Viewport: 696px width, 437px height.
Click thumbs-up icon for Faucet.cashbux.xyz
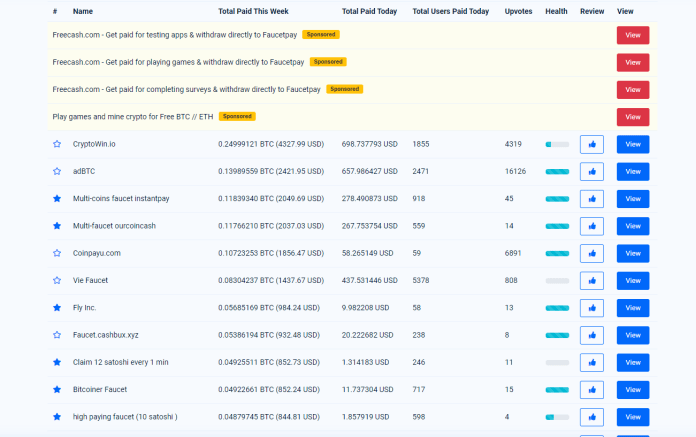point(591,335)
